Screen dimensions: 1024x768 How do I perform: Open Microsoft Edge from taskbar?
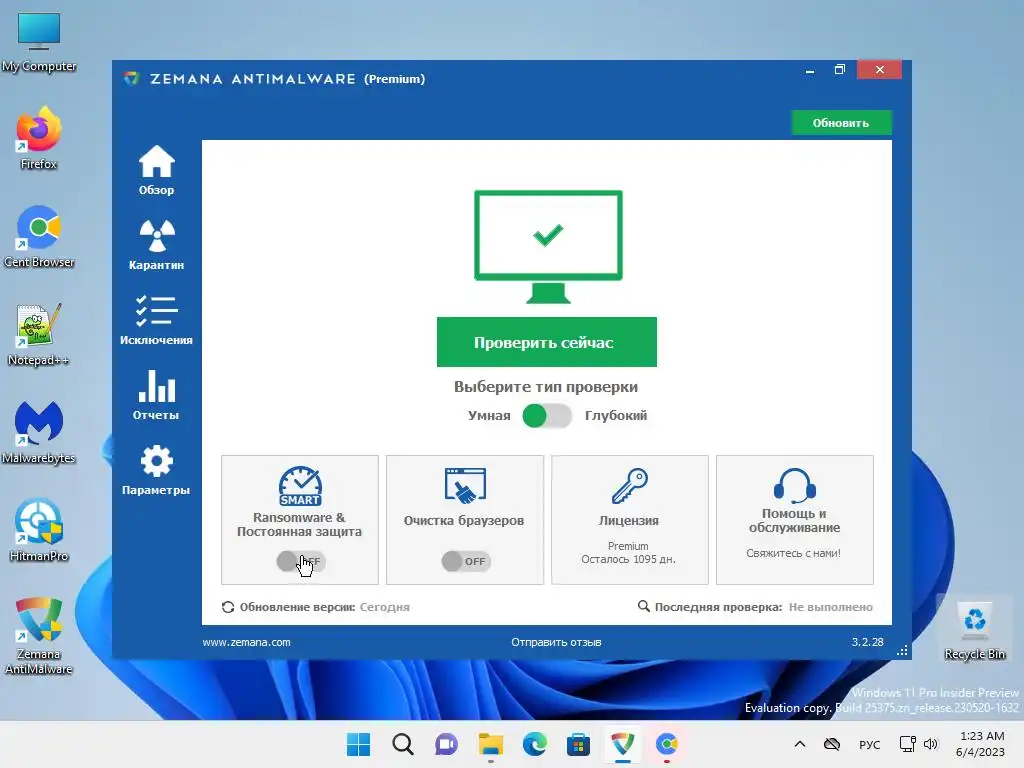(x=534, y=744)
